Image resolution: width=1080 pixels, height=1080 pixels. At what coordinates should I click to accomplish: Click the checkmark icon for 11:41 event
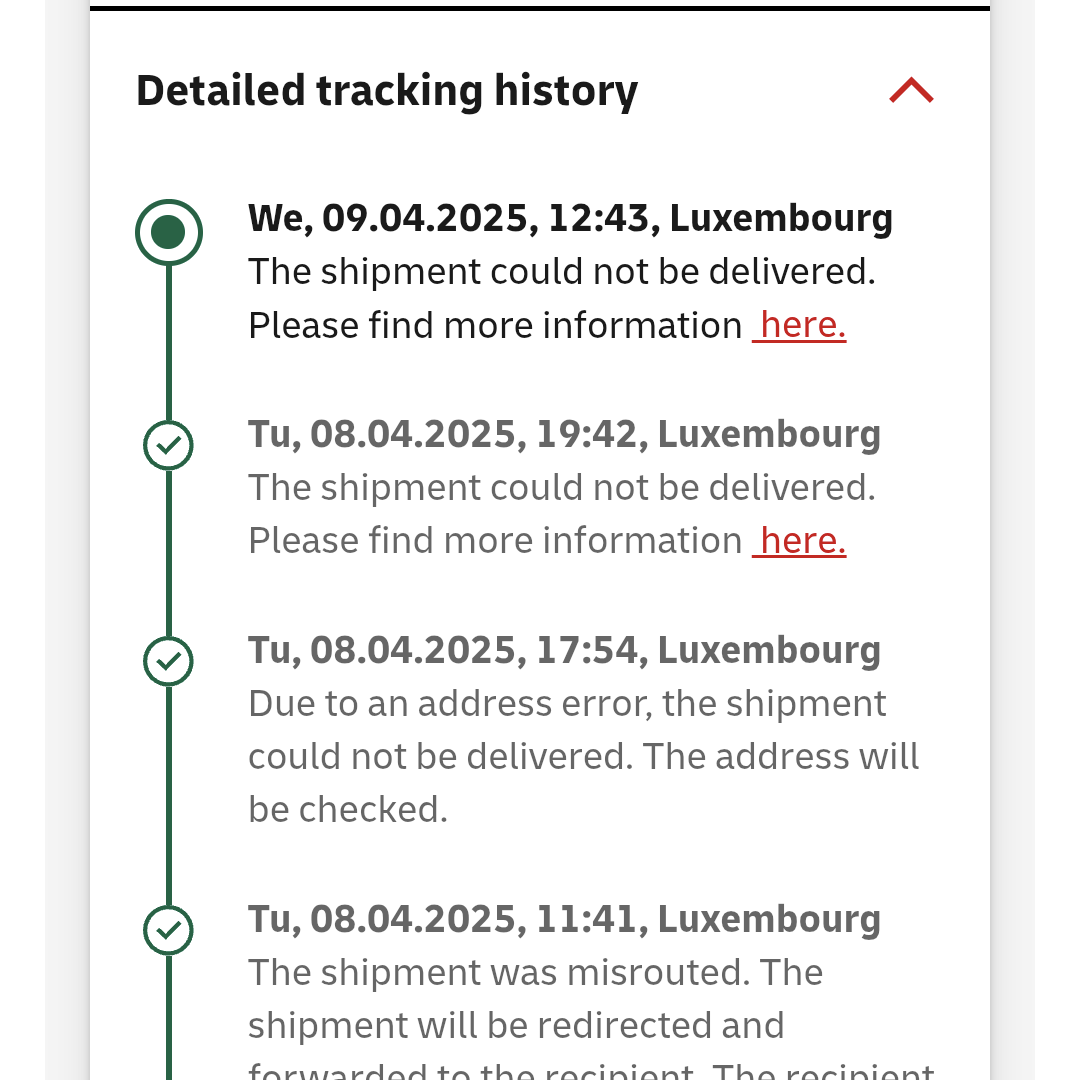(x=168, y=931)
